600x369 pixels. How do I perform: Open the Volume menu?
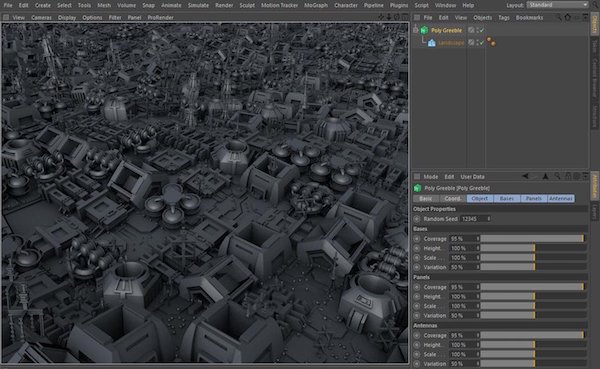pyautogui.click(x=127, y=5)
